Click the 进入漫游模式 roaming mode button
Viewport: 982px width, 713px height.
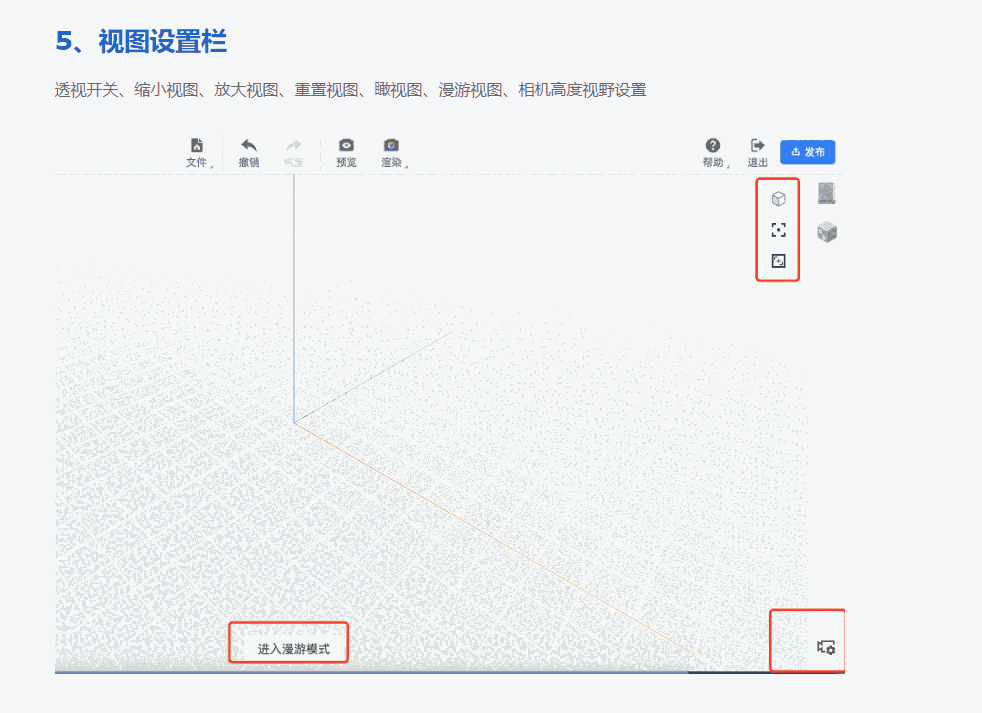pyautogui.click(x=288, y=642)
